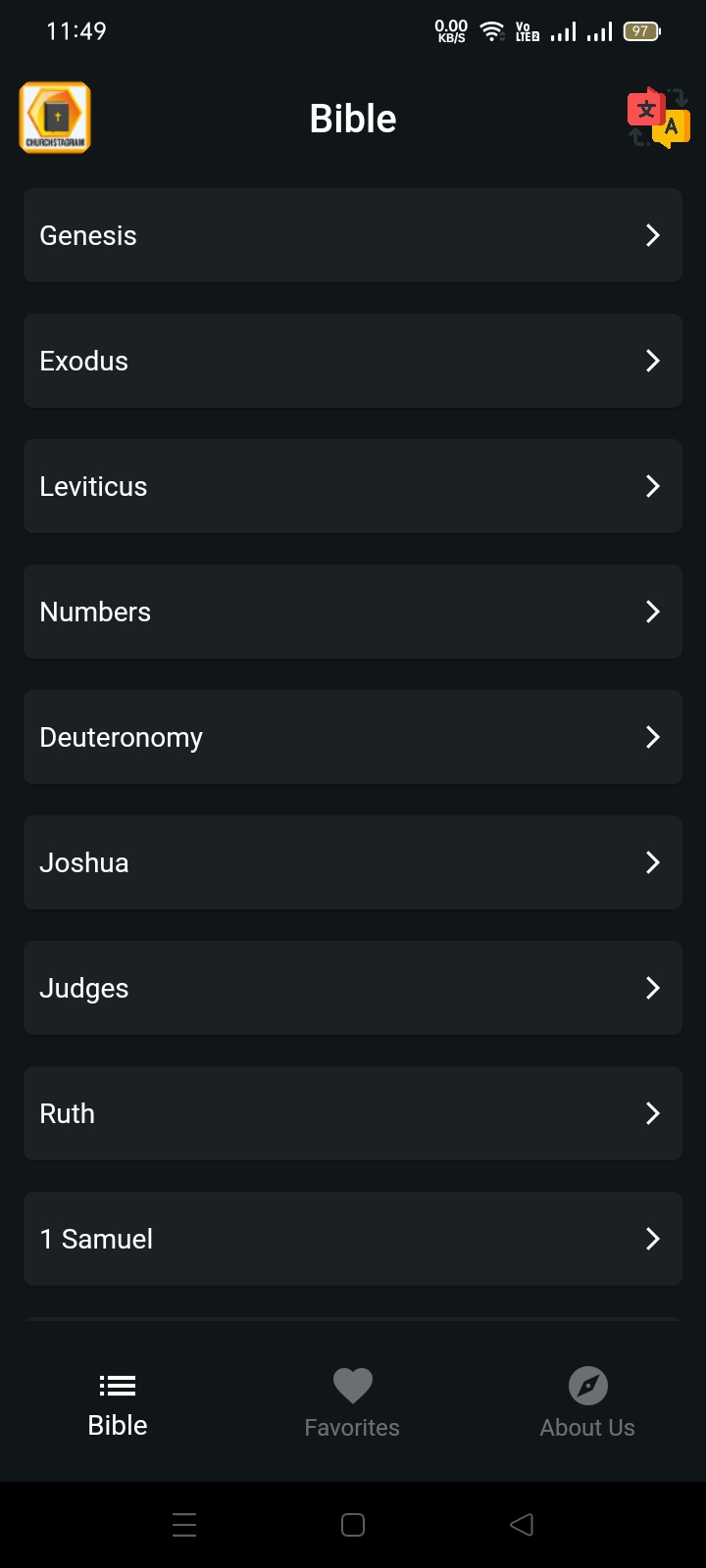Expand Leviticus using its chevron arrow
This screenshot has height=1568, width=706.
coord(653,486)
